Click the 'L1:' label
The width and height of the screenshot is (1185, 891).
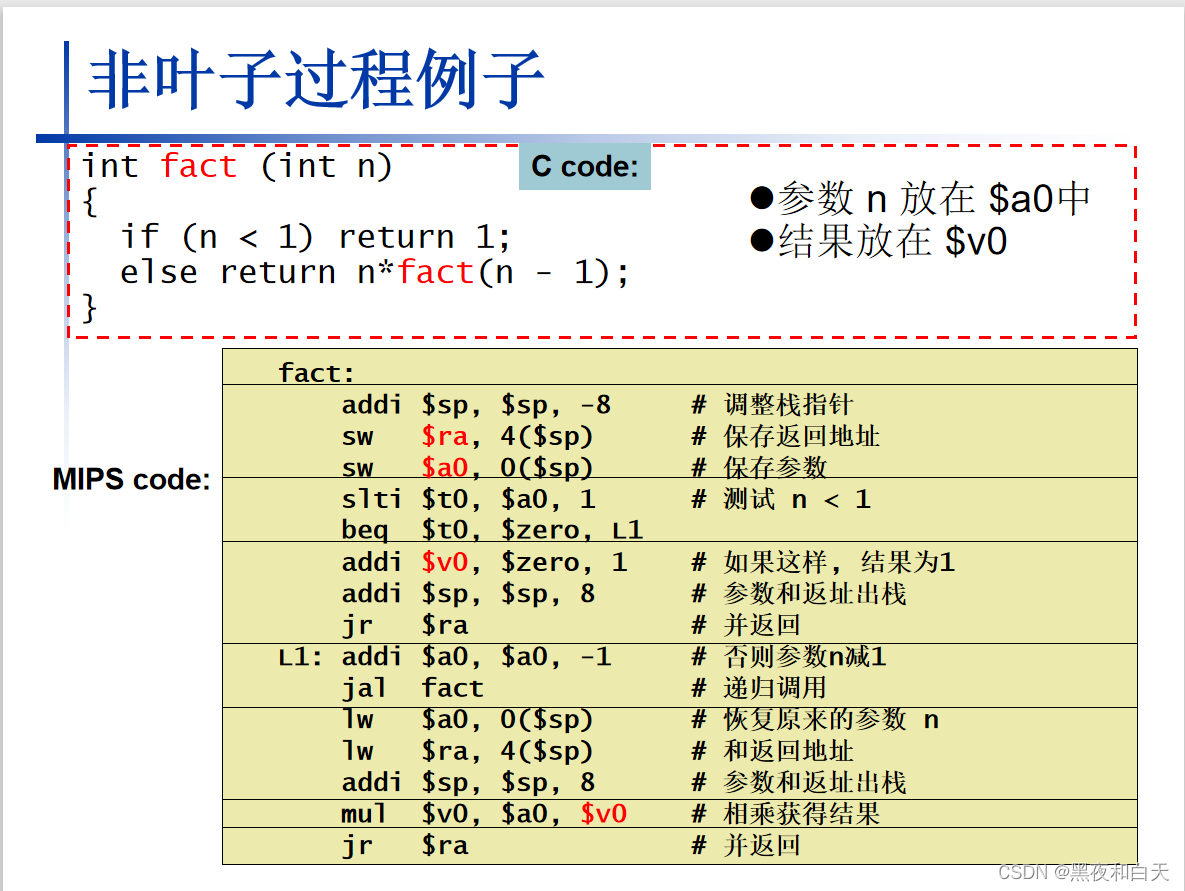pyautogui.click(x=300, y=657)
